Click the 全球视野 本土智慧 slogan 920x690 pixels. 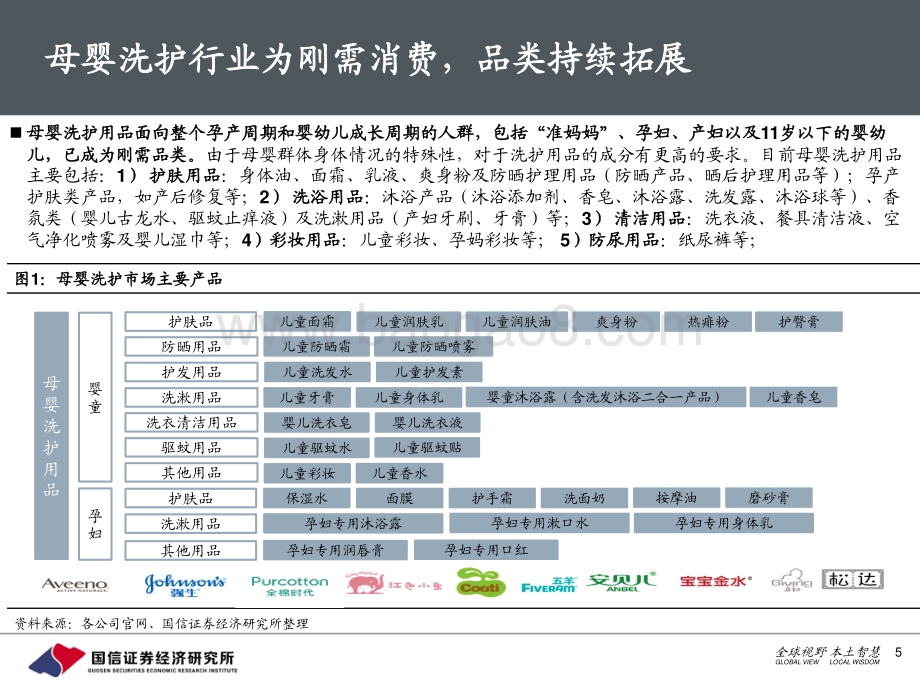tap(827, 656)
